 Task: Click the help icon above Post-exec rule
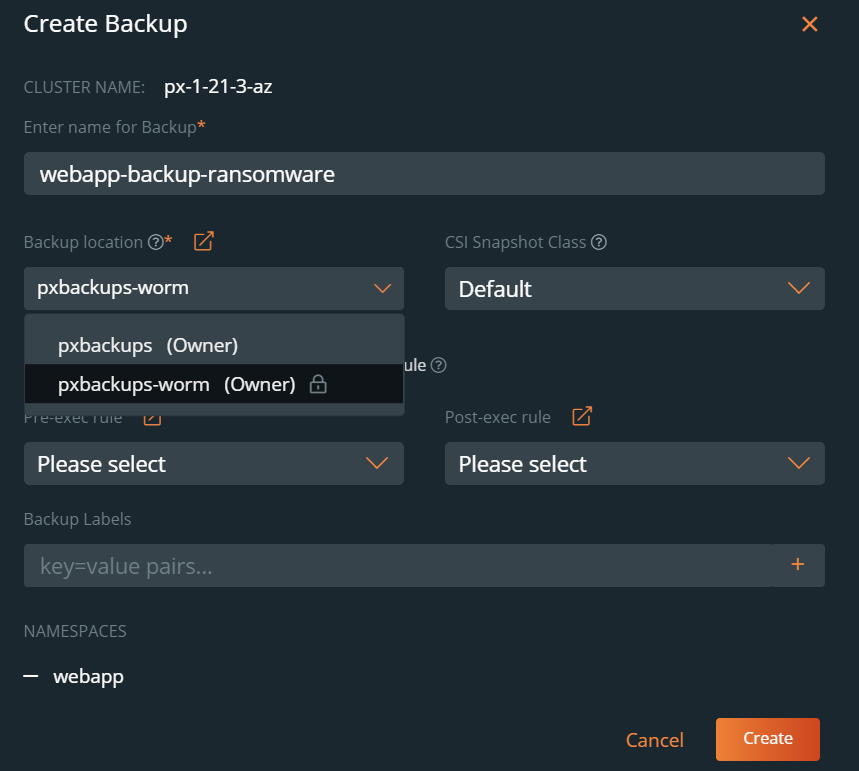click(438, 366)
